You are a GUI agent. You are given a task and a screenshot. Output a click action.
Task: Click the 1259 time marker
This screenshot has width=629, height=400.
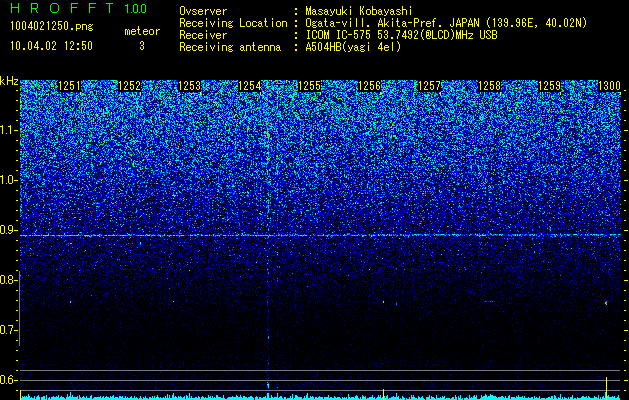(549, 86)
